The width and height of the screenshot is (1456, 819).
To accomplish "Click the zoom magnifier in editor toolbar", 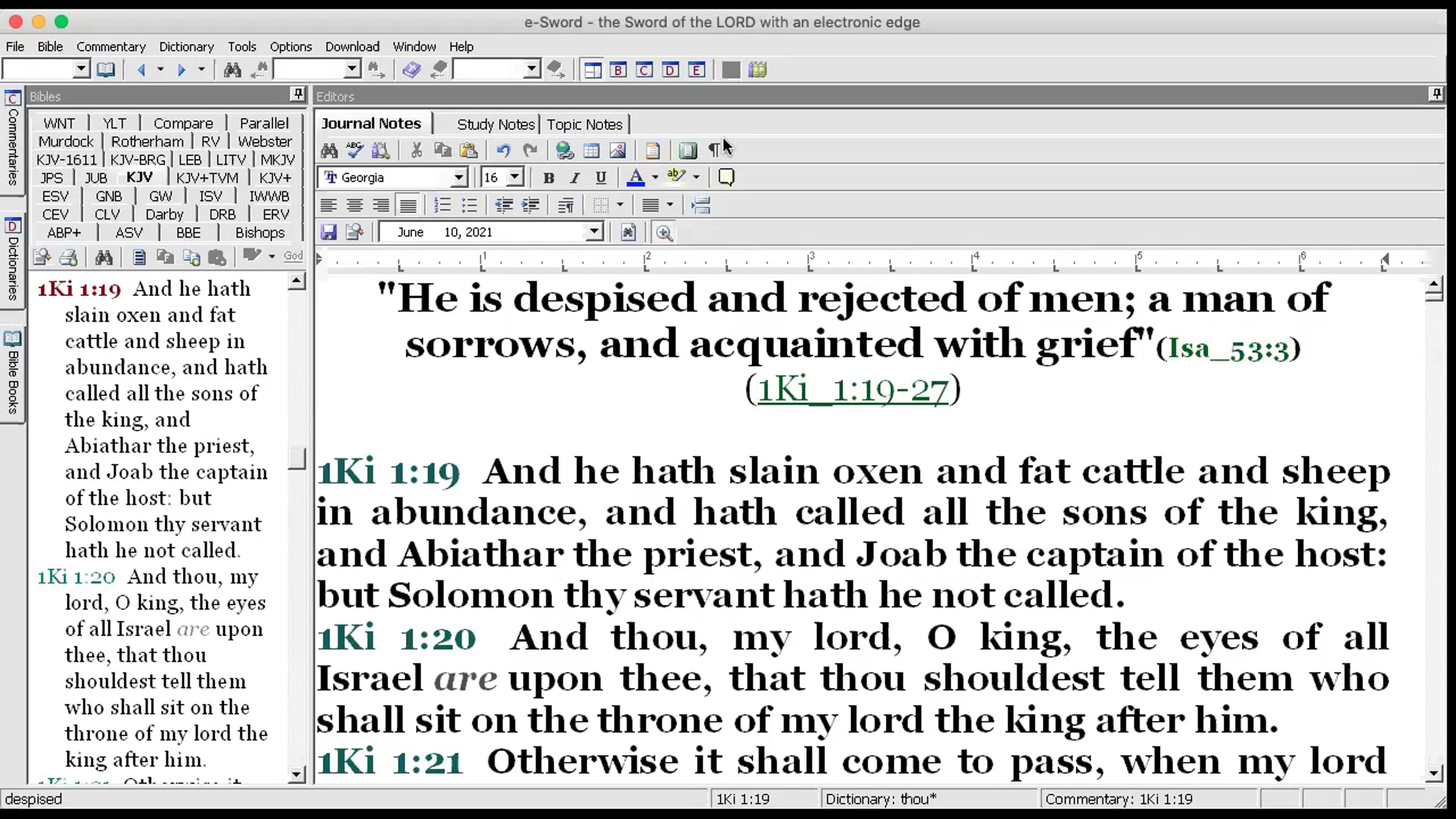I will coord(664,232).
